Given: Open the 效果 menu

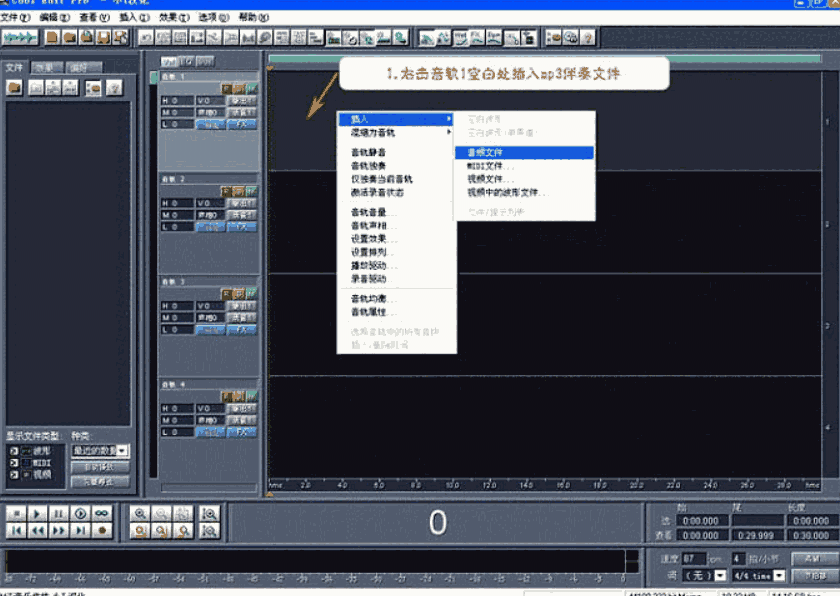Looking at the screenshot, I should point(172,18).
